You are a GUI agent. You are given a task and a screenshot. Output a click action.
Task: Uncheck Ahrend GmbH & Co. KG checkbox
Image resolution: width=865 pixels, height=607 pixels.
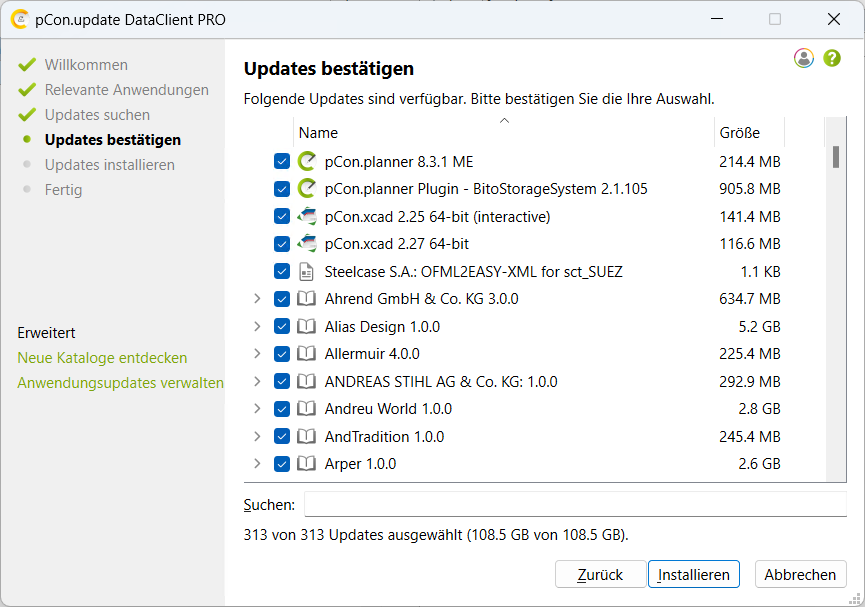tap(282, 299)
